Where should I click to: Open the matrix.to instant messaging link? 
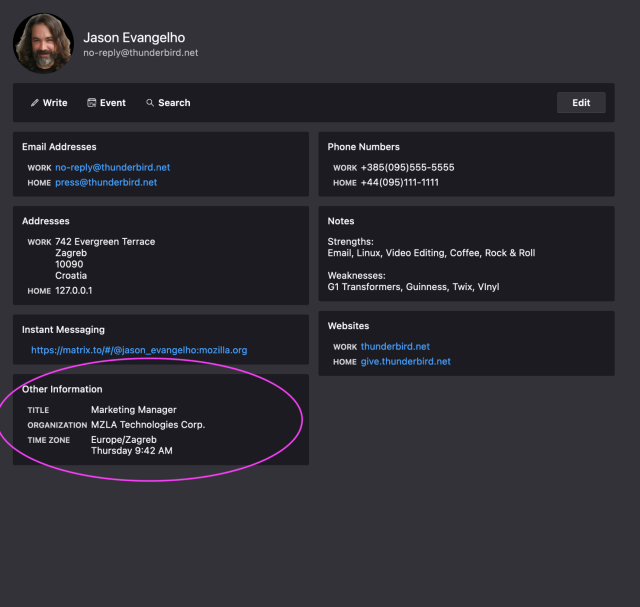tap(139, 351)
